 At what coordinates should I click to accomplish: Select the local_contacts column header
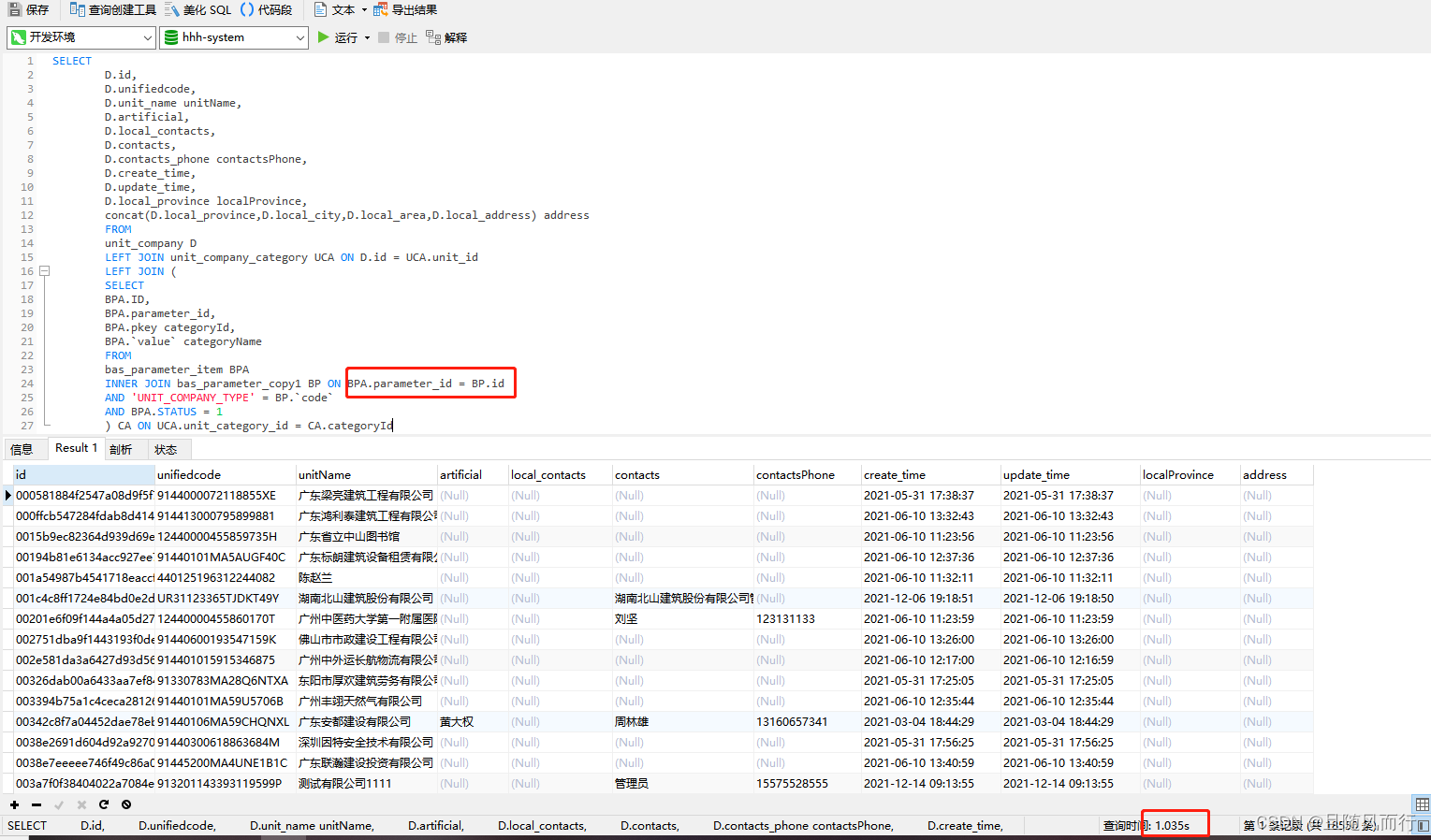click(x=560, y=474)
